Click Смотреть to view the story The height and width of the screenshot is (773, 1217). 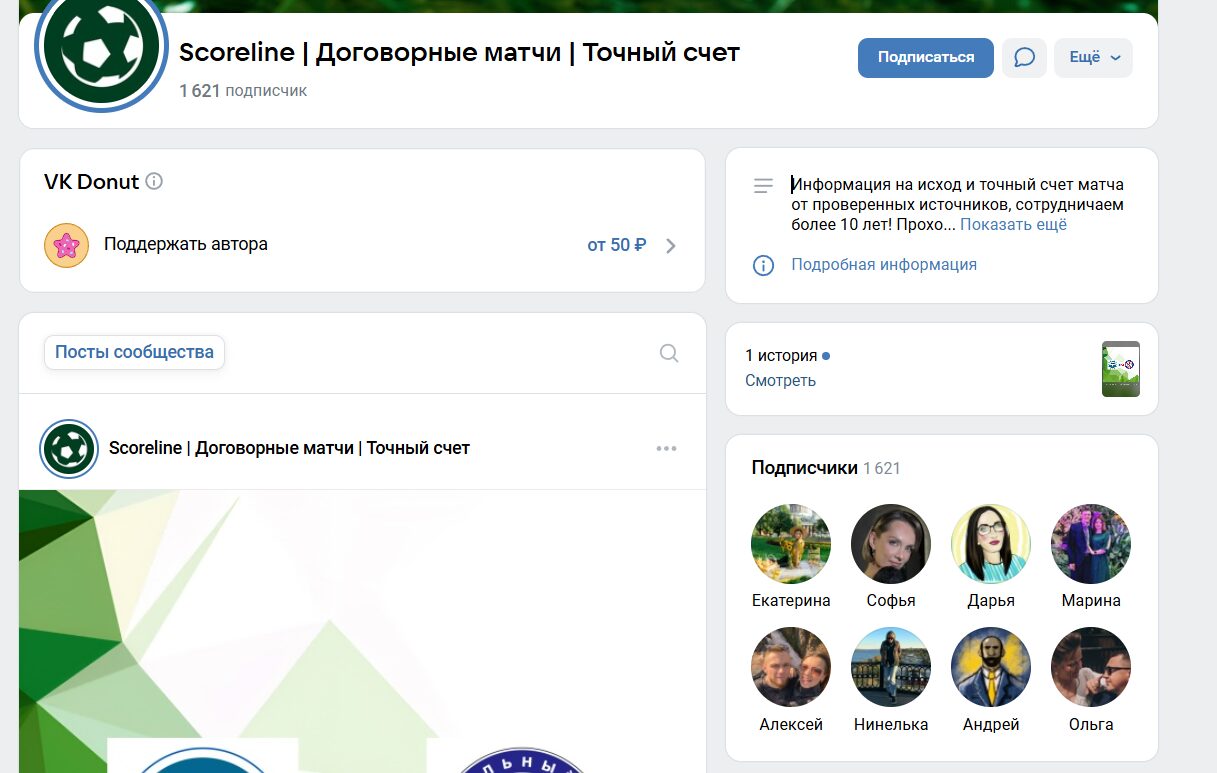click(780, 381)
